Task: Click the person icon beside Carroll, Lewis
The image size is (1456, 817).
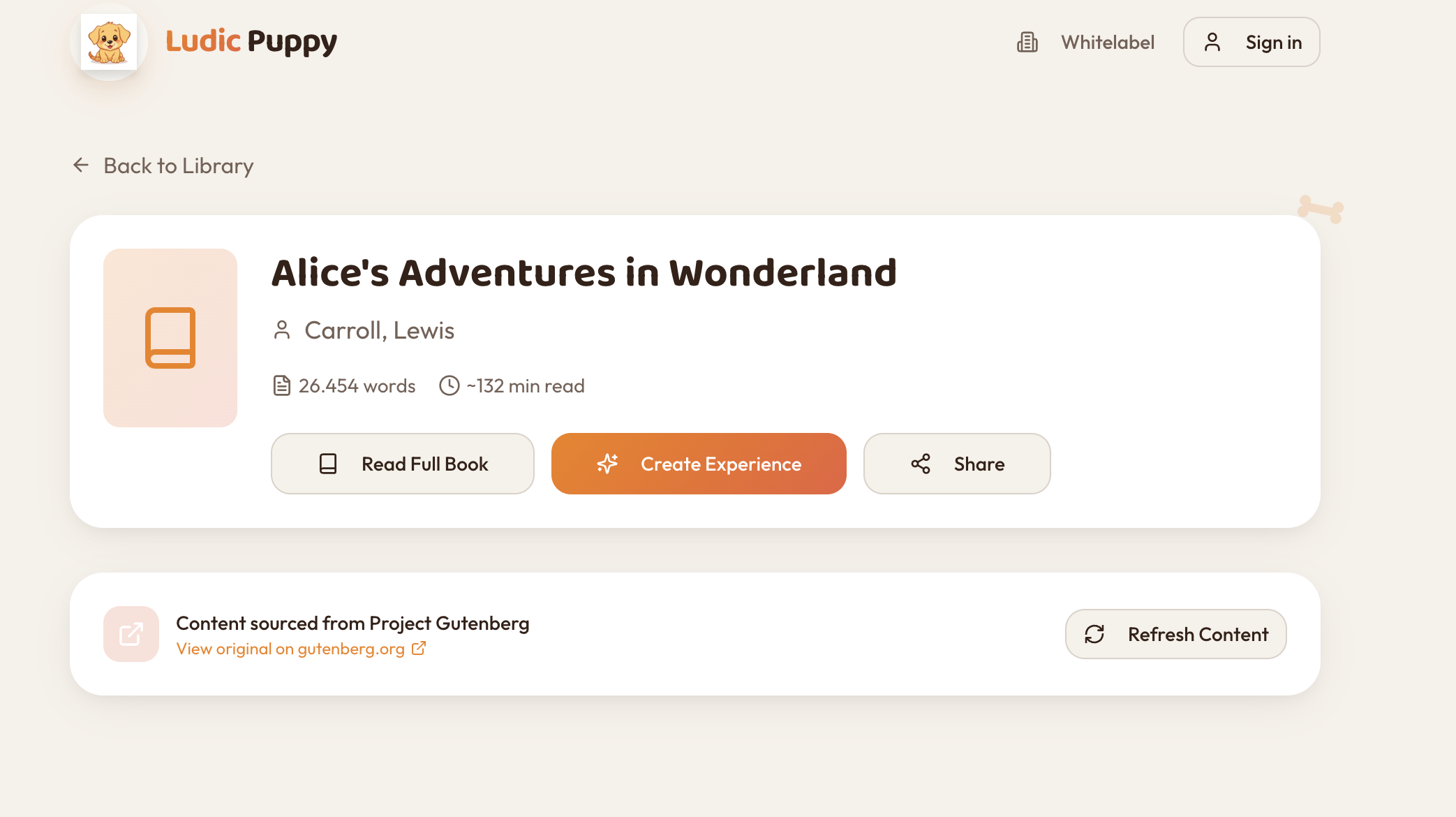Action: (x=282, y=330)
